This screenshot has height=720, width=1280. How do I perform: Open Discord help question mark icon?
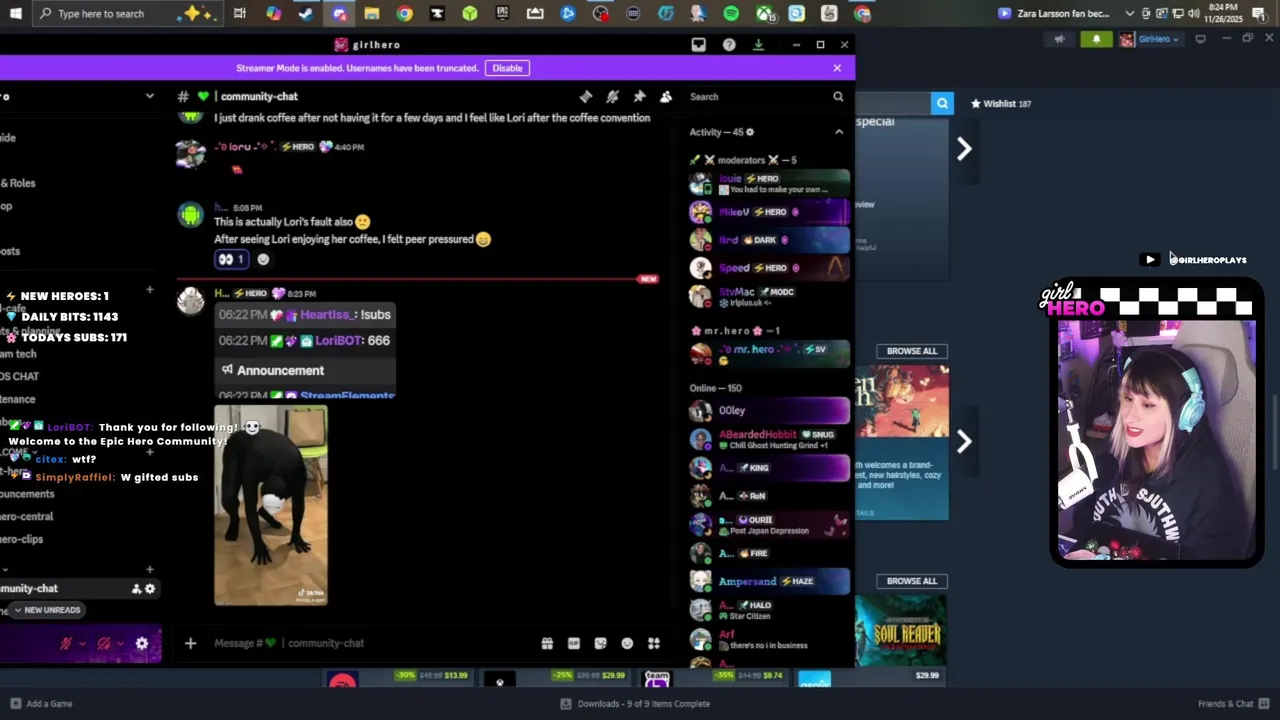(729, 45)
